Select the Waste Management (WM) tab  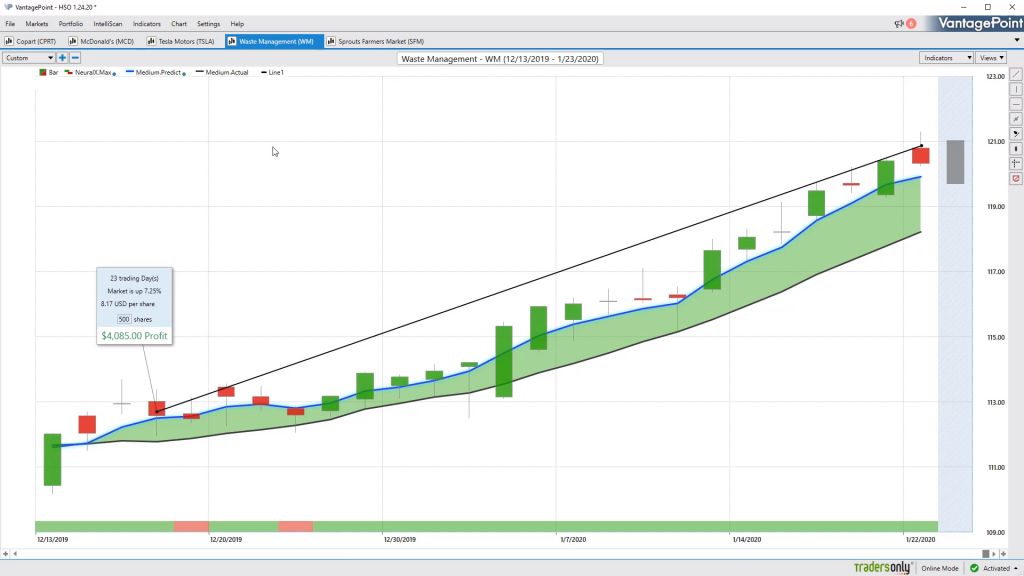[274, 41]
